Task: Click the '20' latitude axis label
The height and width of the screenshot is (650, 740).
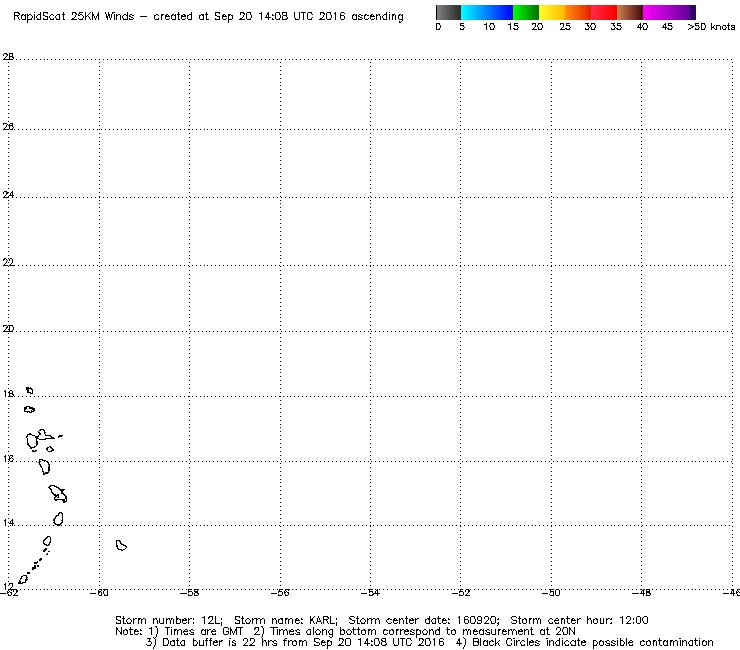Action: point(8,329)
